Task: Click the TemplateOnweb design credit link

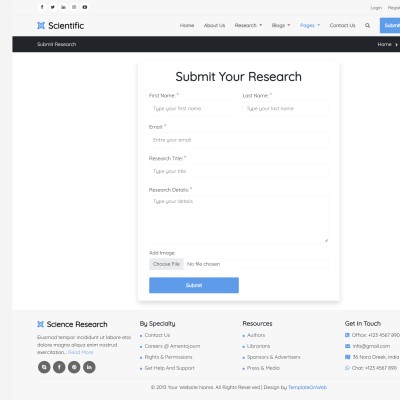Action: [307, 387]
